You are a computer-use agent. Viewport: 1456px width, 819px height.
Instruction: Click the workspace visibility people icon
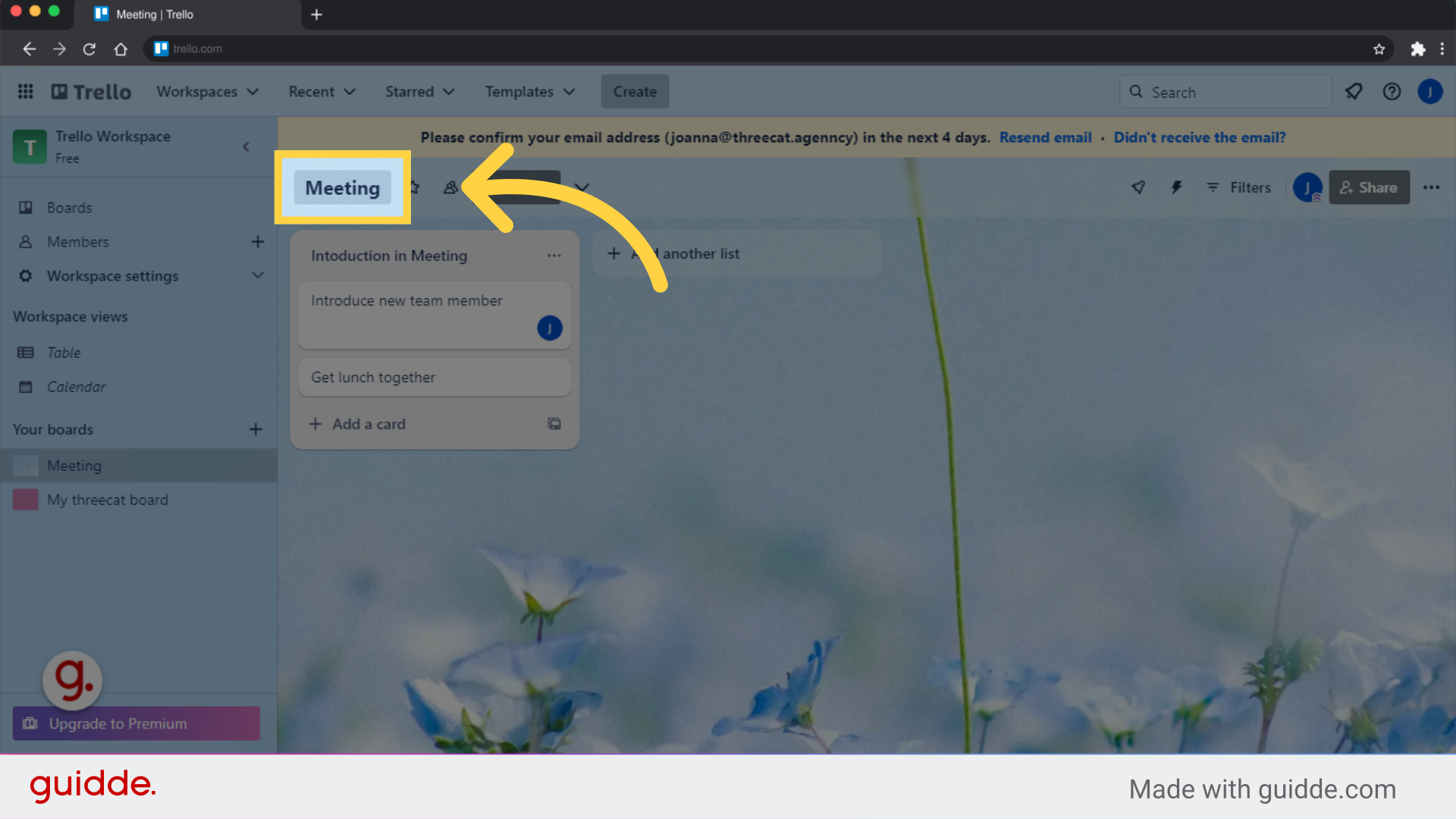451,187
